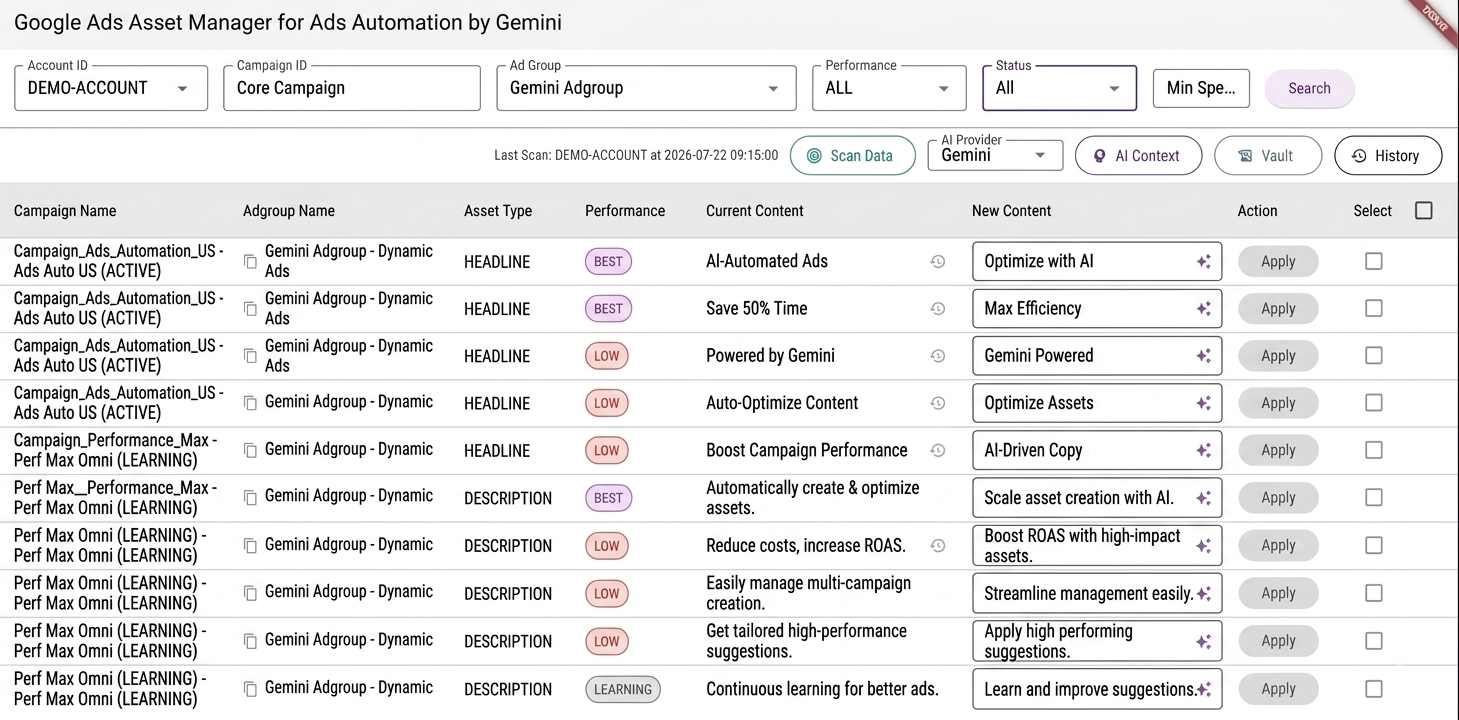Open history icon beside Auto-Optimize Content
The width and height of the screenshot is (1459, 720).
(937, 403)
